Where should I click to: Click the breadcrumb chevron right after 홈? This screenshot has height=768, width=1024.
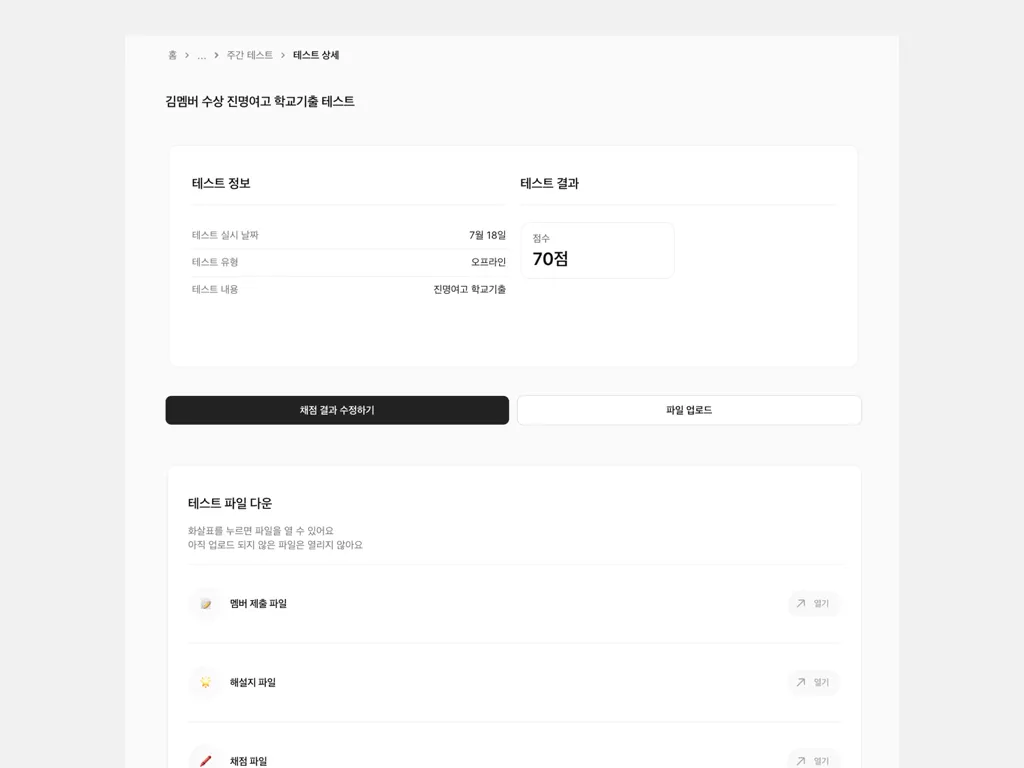[187, 55]
